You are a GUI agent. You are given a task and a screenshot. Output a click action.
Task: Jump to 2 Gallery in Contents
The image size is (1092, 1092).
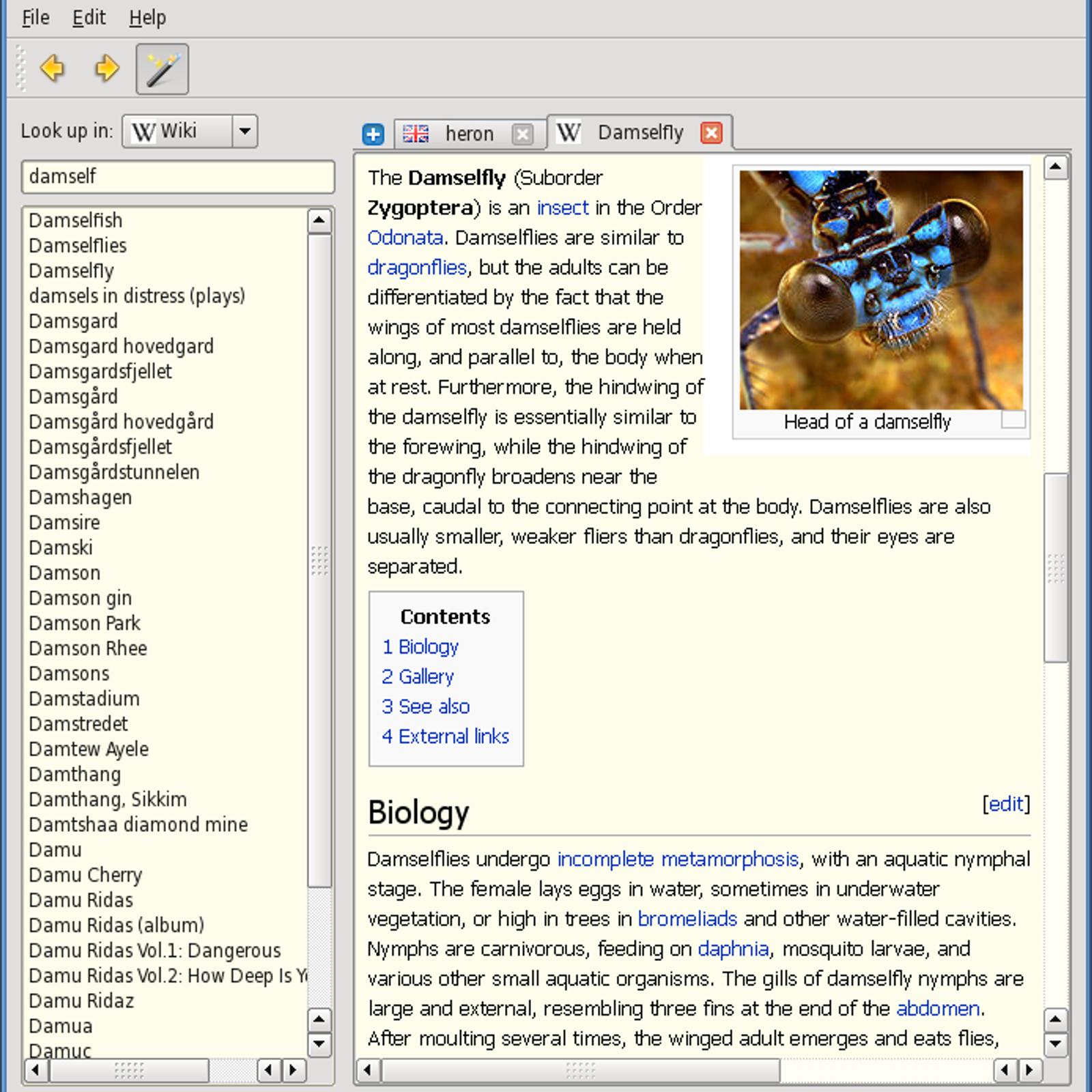(x=418, y=676)
